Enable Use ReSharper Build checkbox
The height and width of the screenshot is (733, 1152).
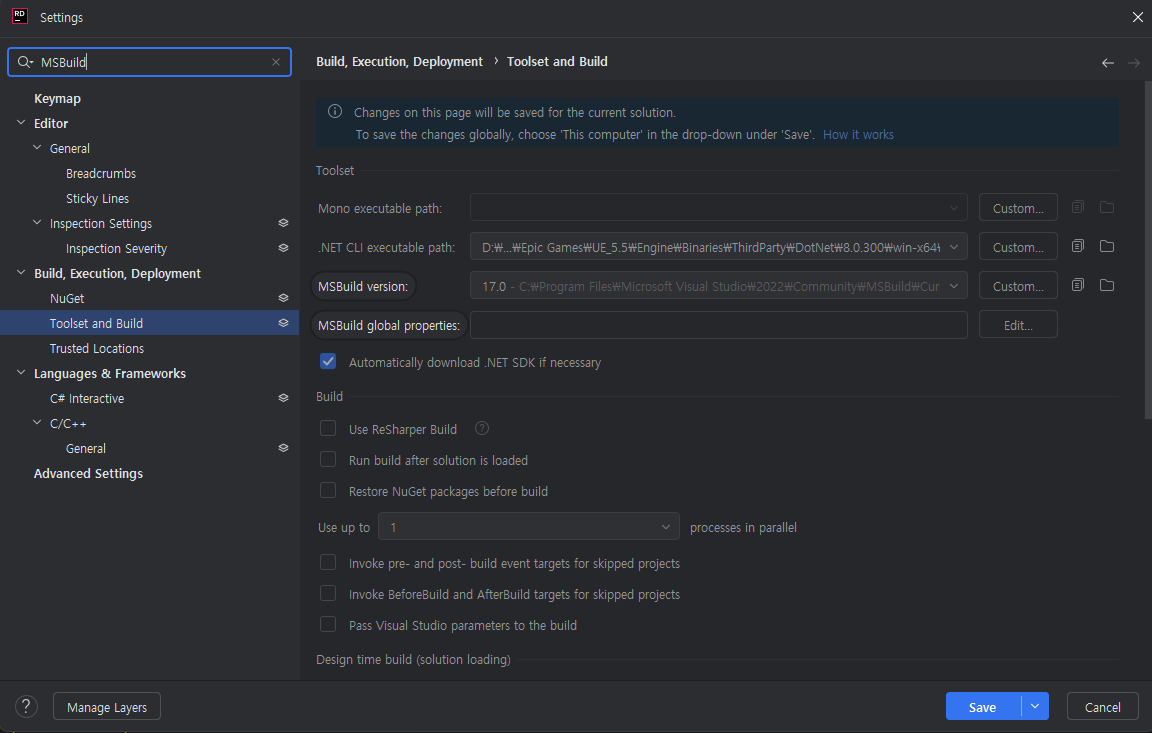click(328, 428)
